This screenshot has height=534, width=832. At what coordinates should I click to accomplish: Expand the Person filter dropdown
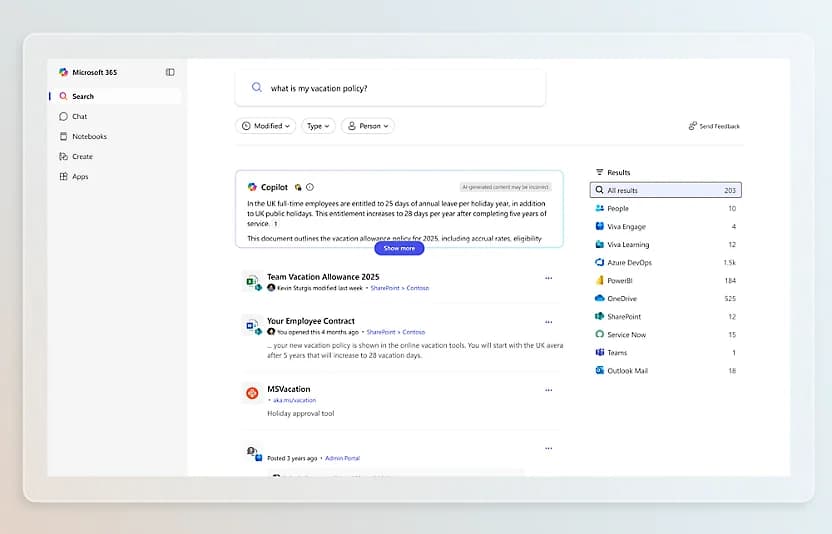point(368,126)
